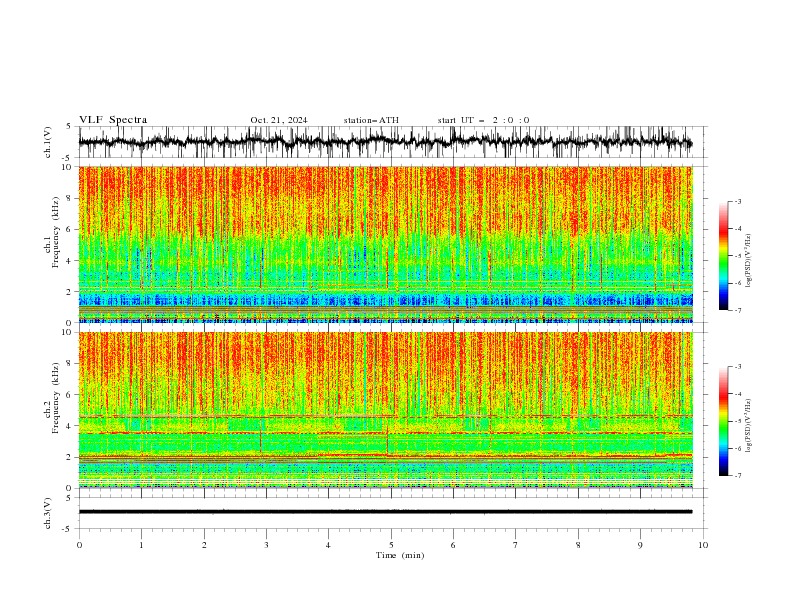Click the 'station=ATH' header label

[x=371, y=120]
